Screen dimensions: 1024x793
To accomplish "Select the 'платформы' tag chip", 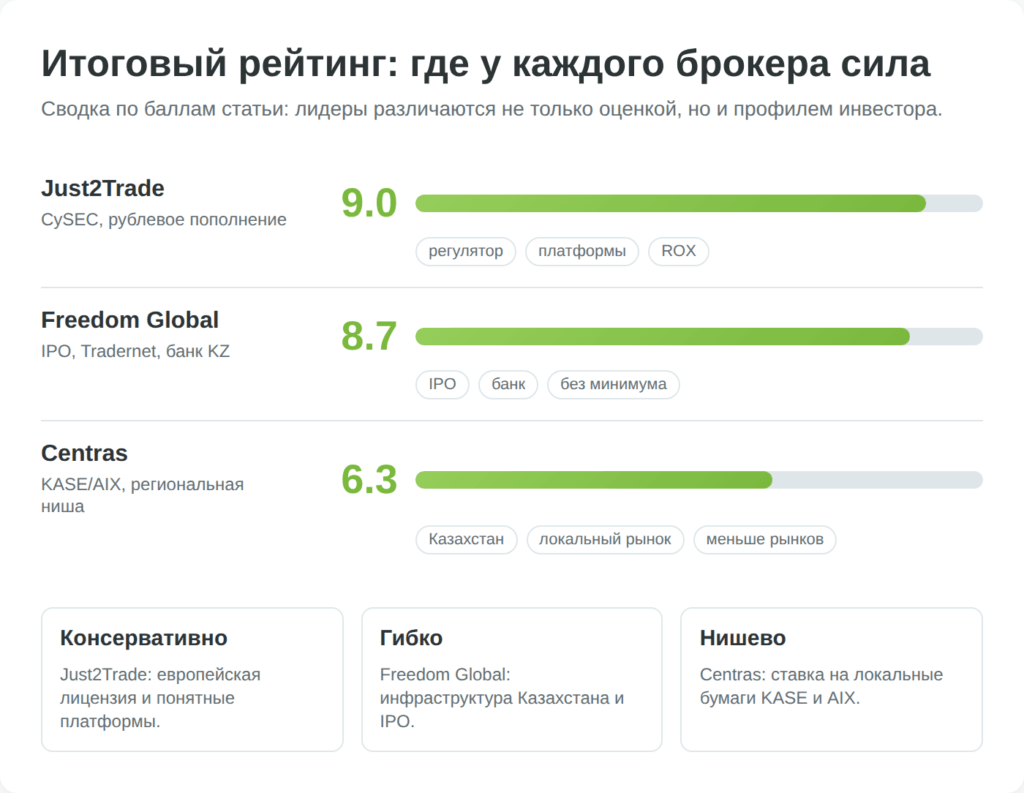I will pos(582,251).
